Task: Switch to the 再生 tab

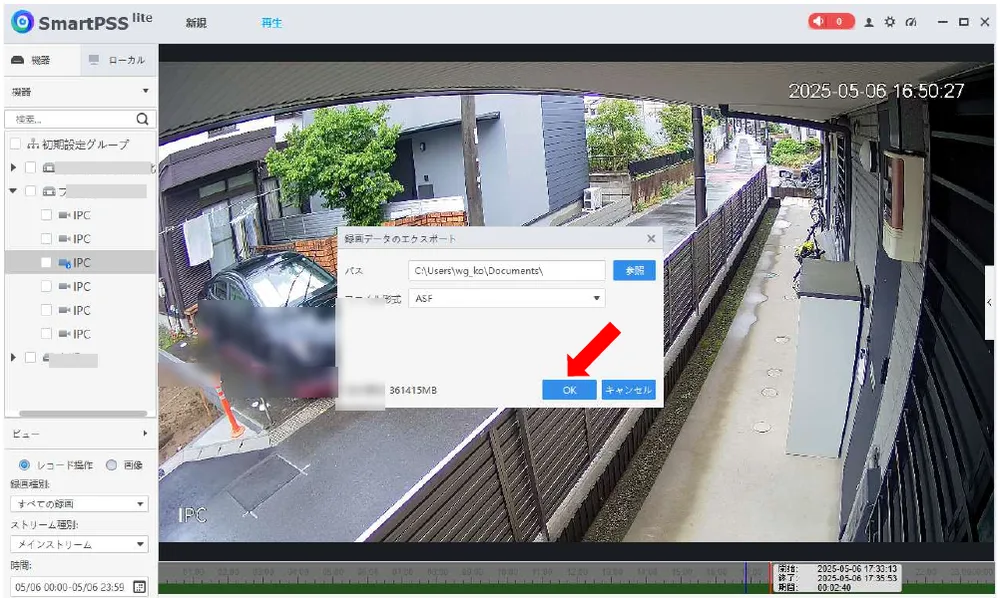Action: (272, 22)
